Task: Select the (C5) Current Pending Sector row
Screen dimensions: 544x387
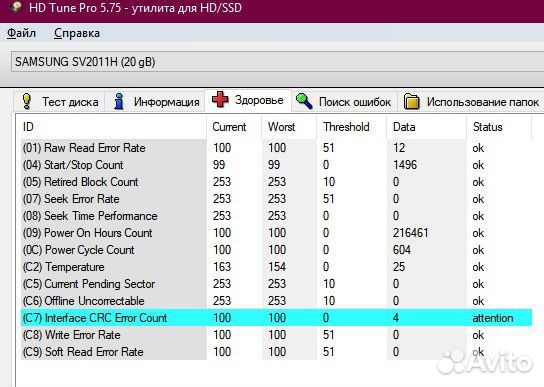Action: click(x=276, y=284)
